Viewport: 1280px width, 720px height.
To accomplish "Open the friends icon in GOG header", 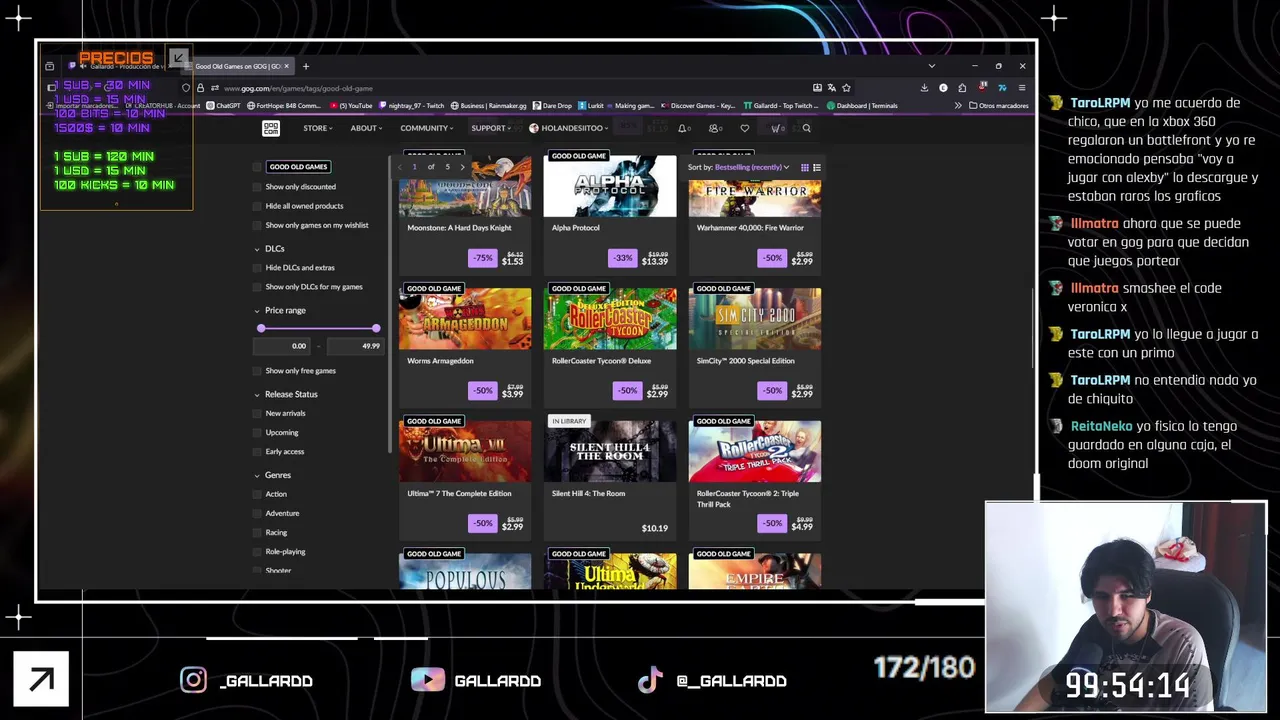I will (x=714, y=128).
